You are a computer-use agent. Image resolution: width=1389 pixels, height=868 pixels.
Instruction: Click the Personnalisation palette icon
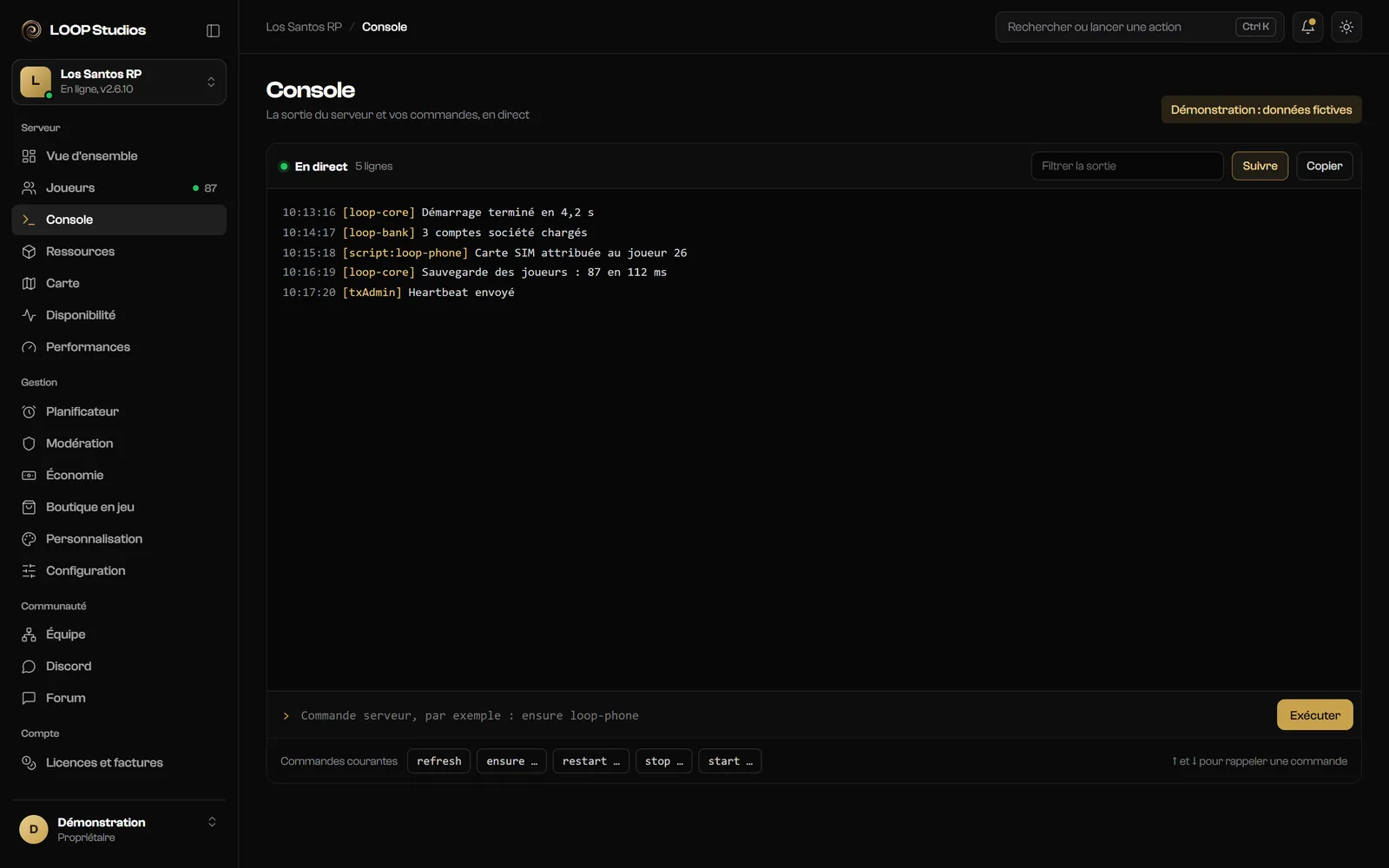point(29,539)
